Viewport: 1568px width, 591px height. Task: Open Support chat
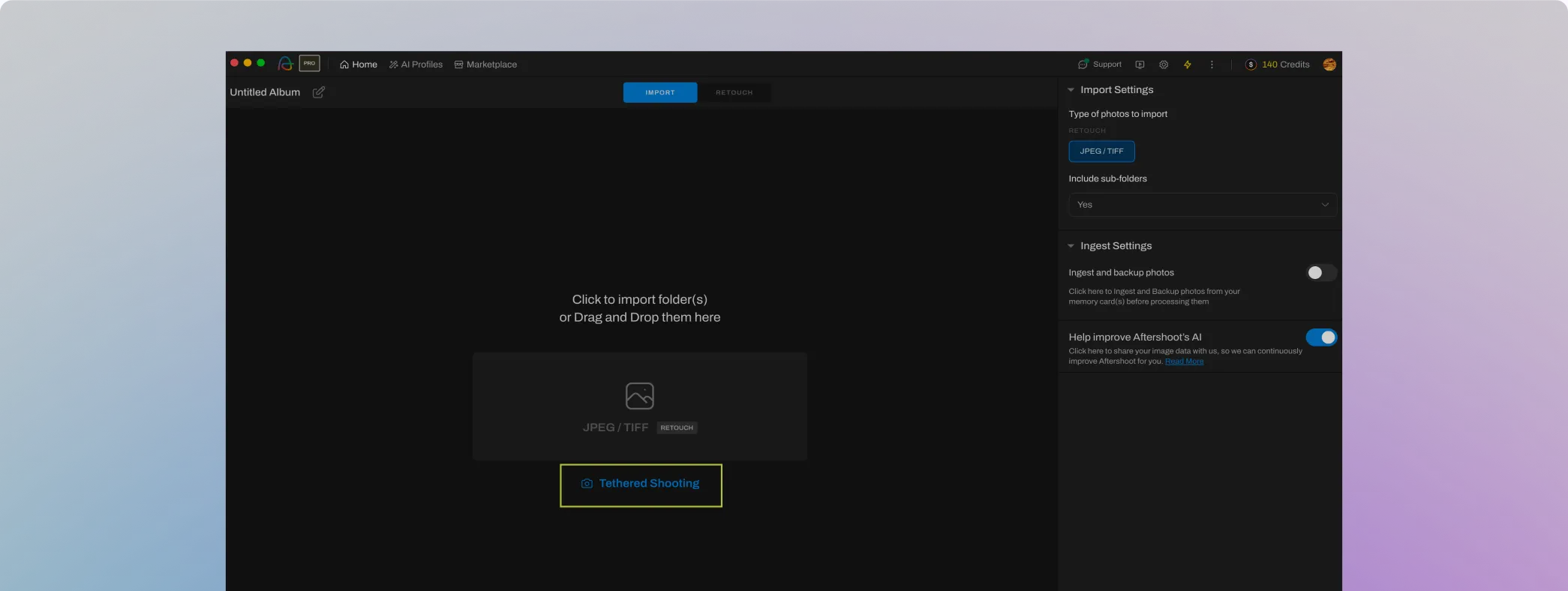(1100, 64)
